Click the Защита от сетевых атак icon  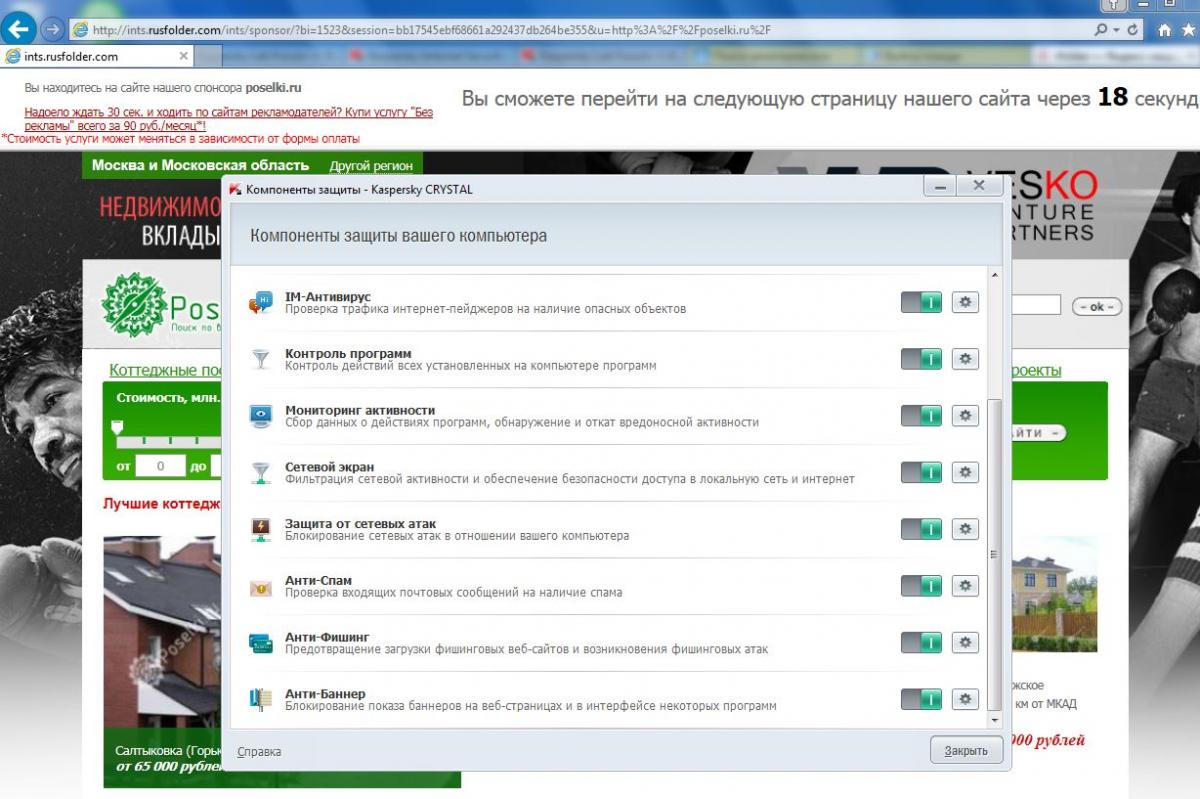(260, 529)
